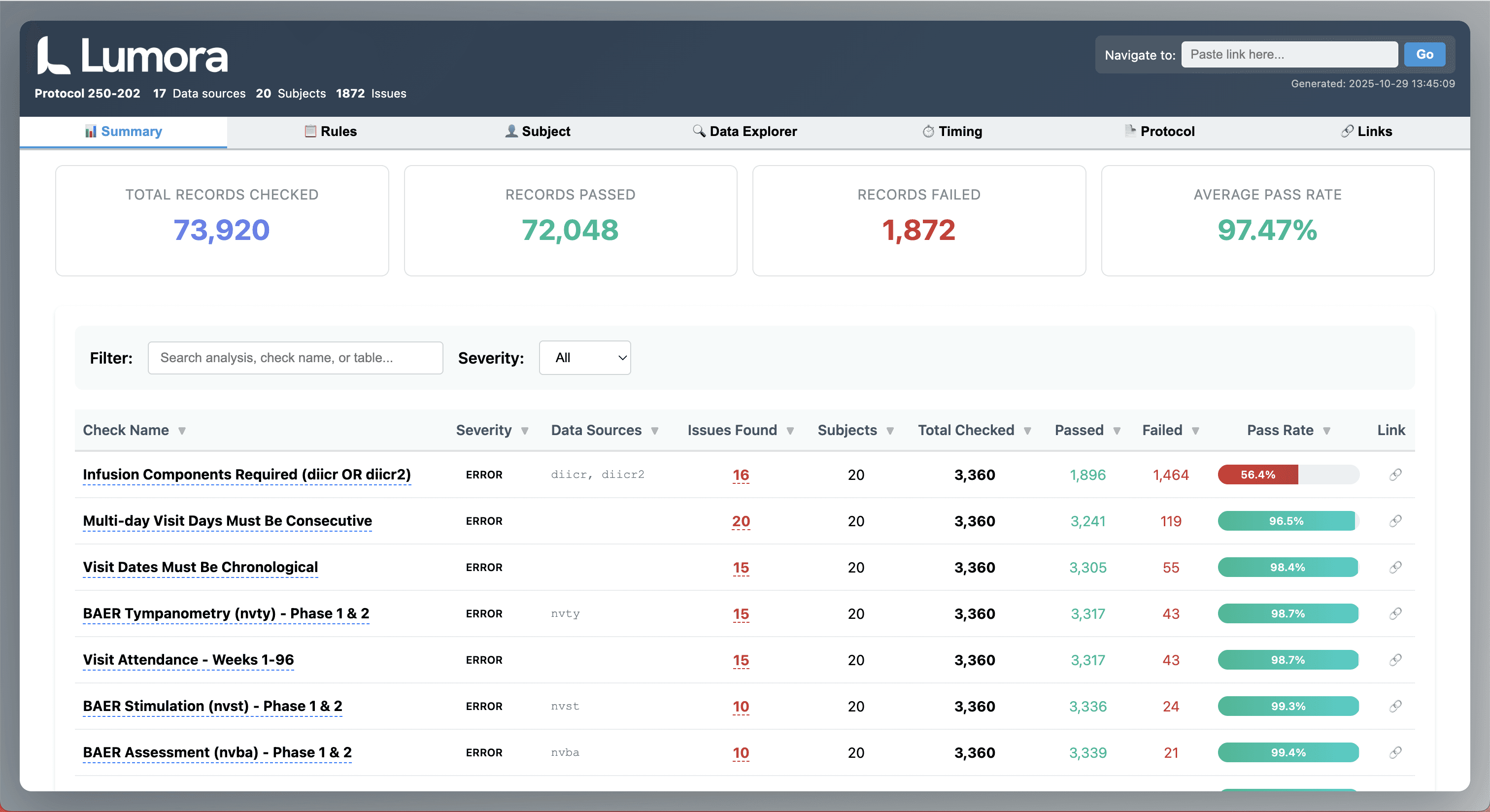Sort by Failed column arrow
Image resolution: width=1490 pixels, height=812 pixels.
click(x=1195, y=431)
